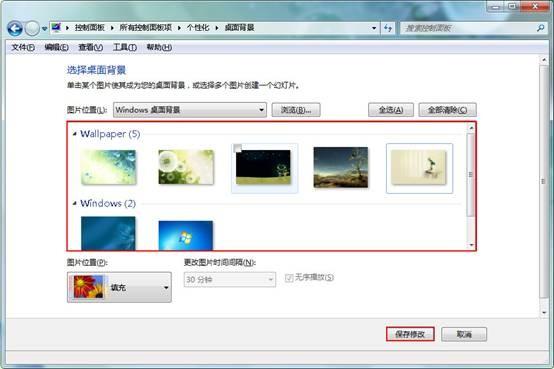Click the wallpaper list scrollbar thumb
The width and height of the screenshot is (554, 369).
(x=470, y=175)
